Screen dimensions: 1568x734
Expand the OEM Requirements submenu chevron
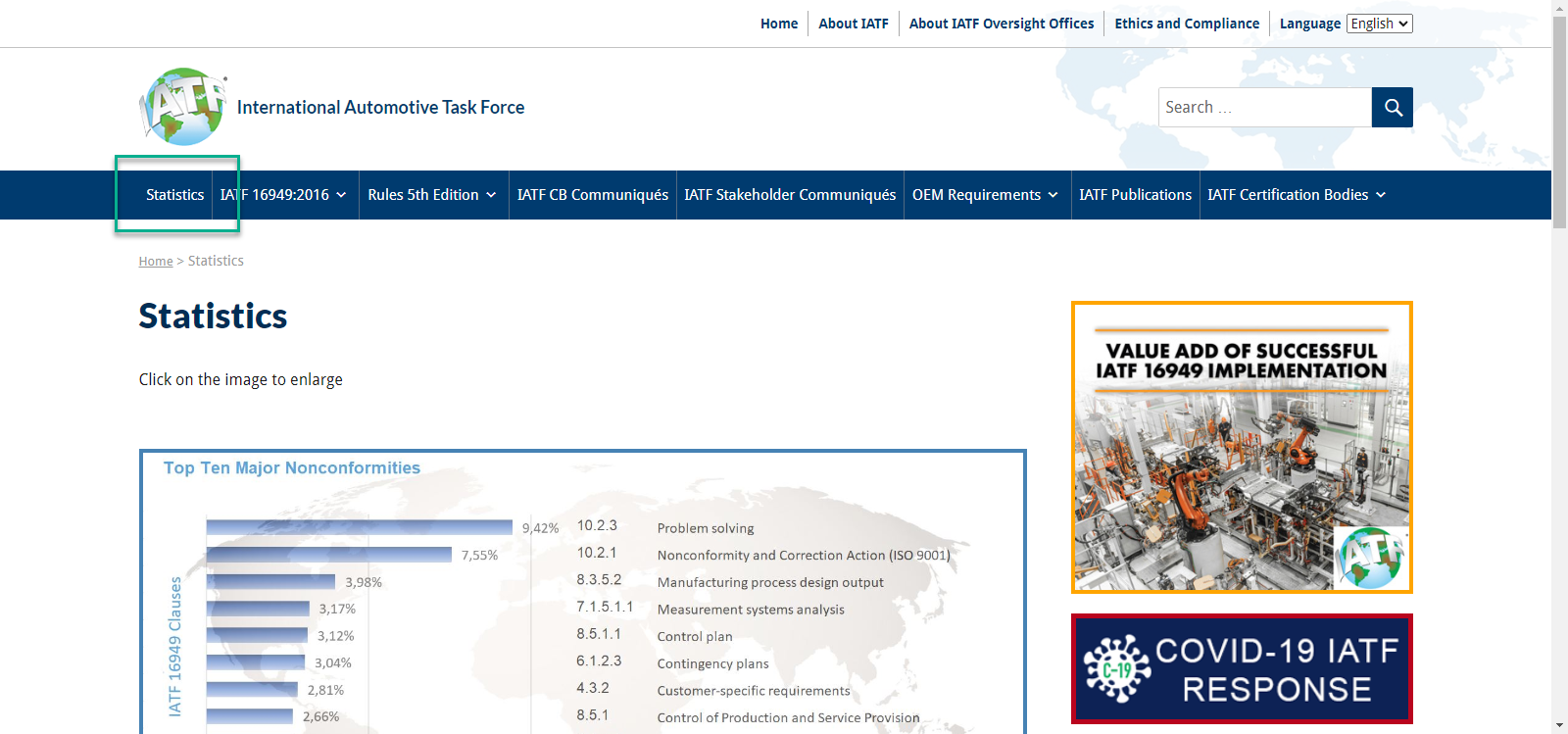pos(1053,195)
